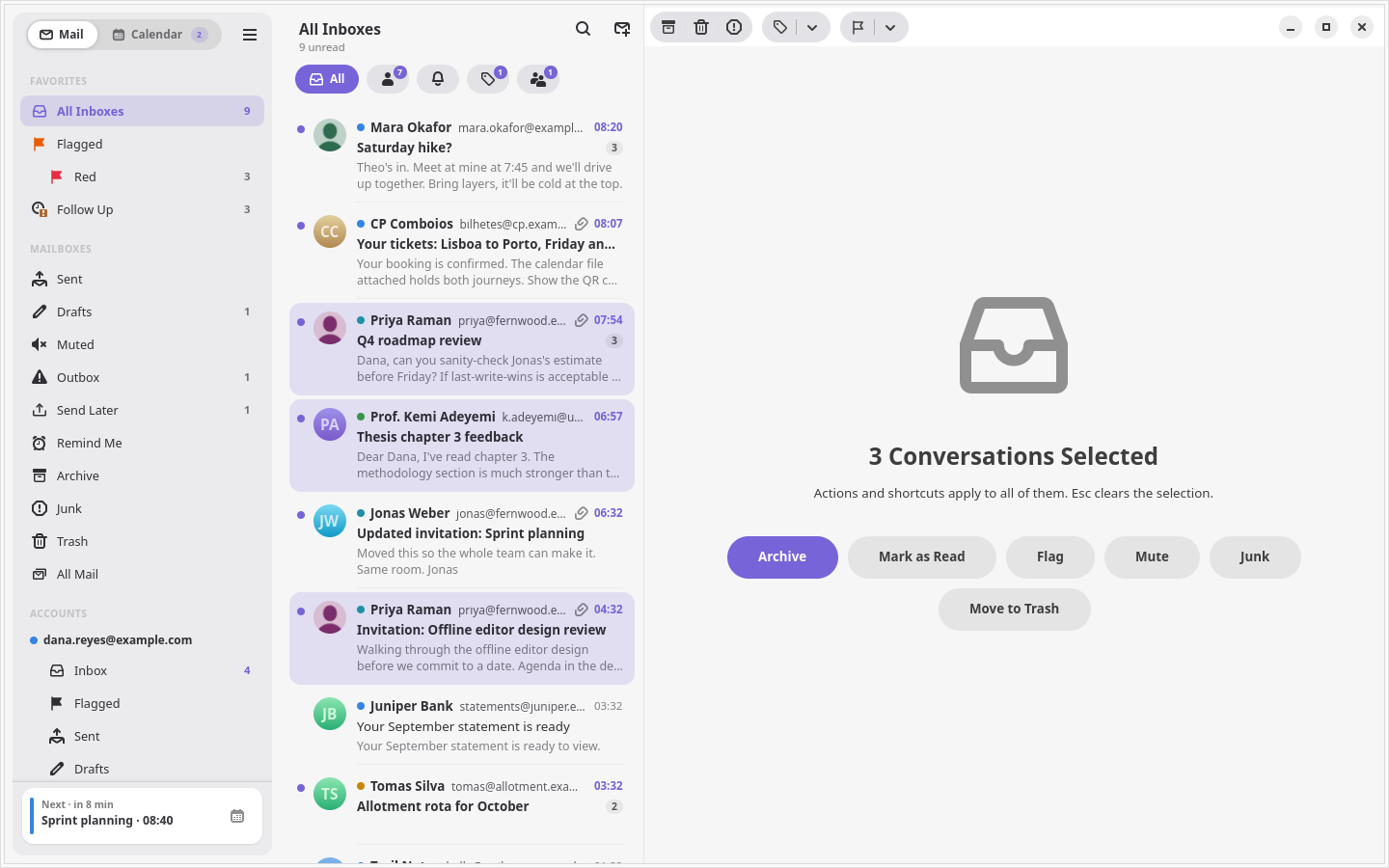Filter list by the tagged category
The height and width of the screenshot is (868, 1389).
pos(488,79)
